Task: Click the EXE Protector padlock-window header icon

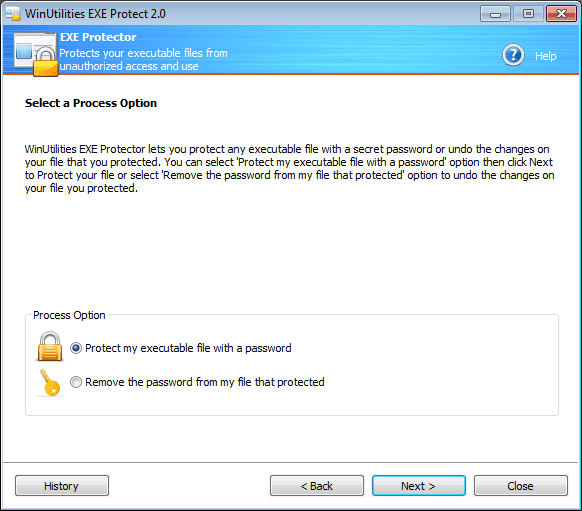Action: coord(36,54)
